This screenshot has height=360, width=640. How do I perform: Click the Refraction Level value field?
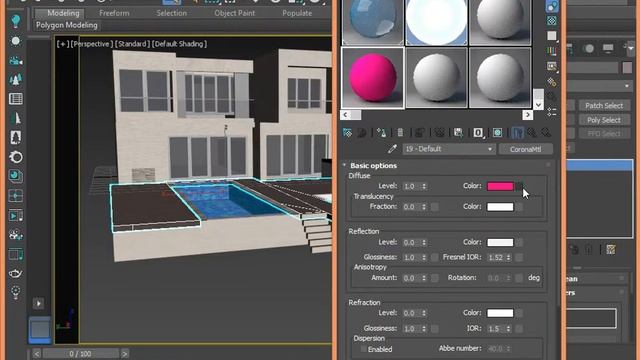[x=411, y=313]
